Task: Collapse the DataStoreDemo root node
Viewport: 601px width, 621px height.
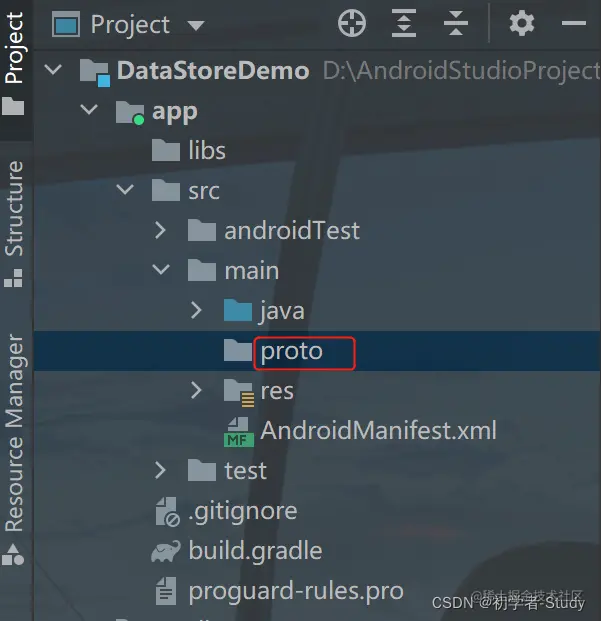Action: coord(53,70)
